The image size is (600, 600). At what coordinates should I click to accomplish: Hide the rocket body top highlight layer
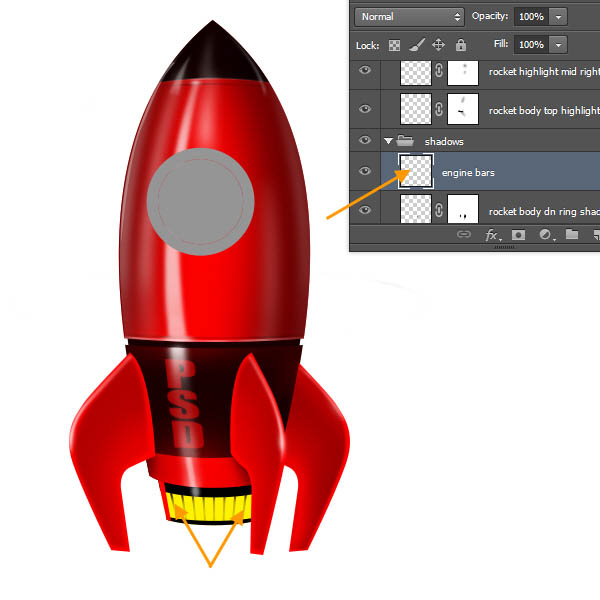(365, 108)
